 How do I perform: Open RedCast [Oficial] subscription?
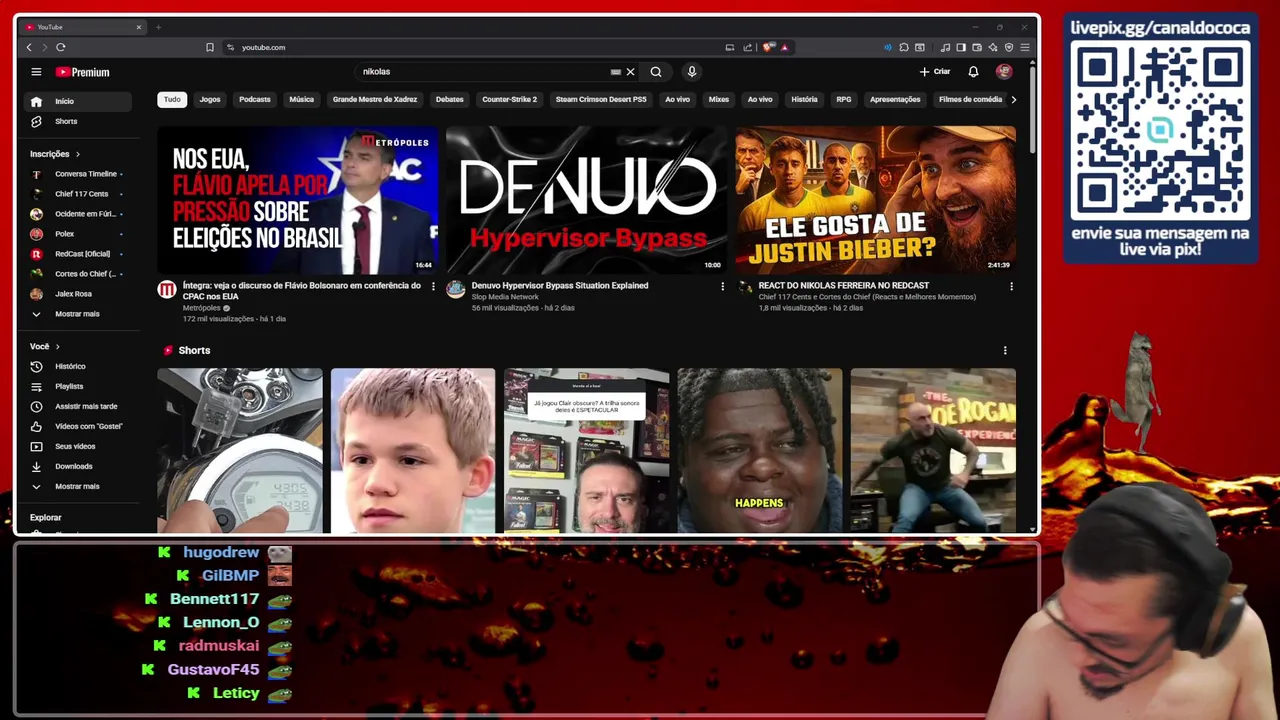pos(78,254)
